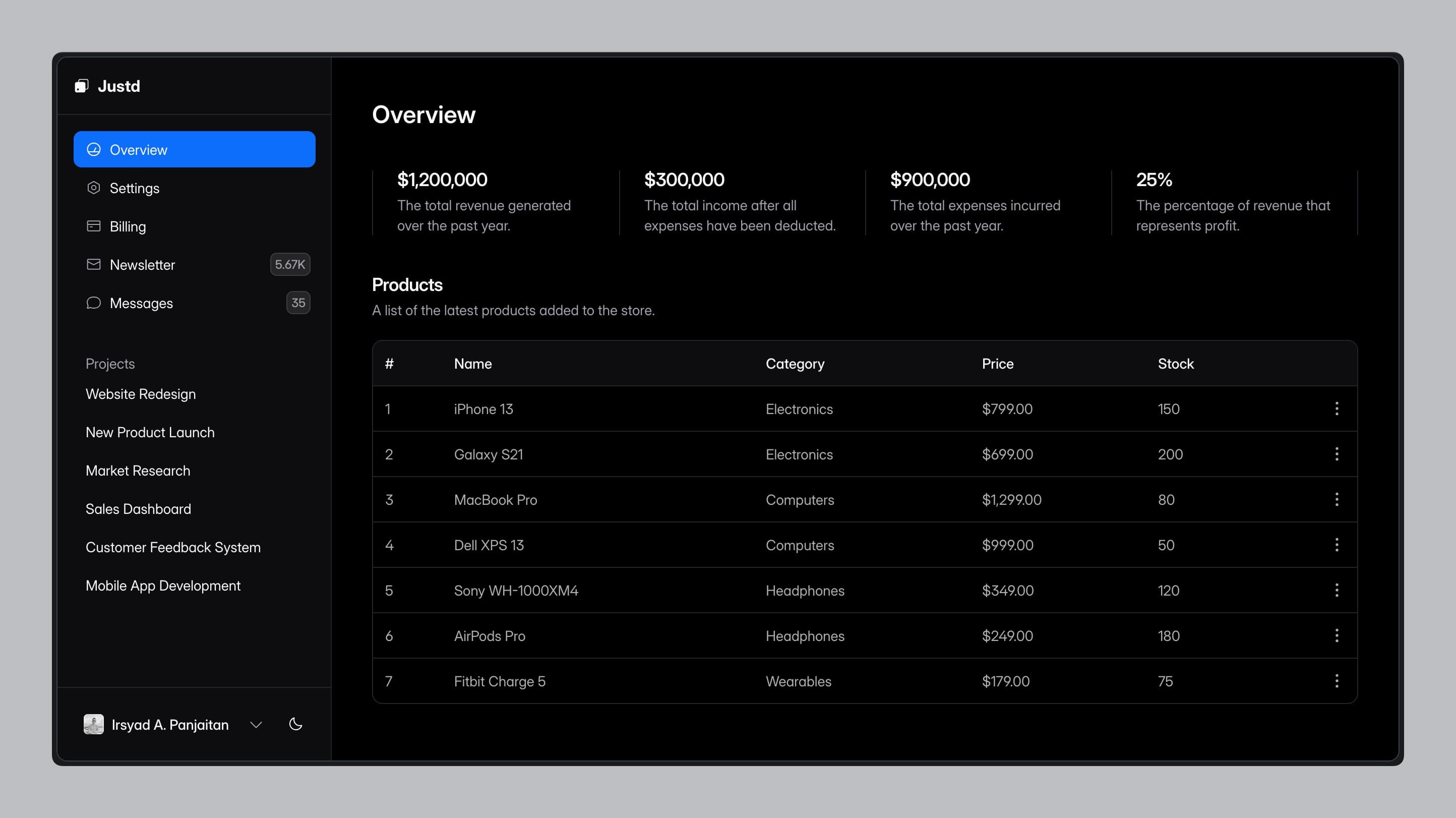
Task: Toggle dark mode with moon icon
Action: [295, 724]
